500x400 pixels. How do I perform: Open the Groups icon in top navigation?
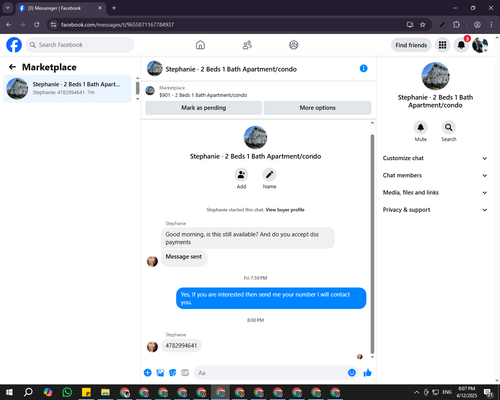(294, 45)
